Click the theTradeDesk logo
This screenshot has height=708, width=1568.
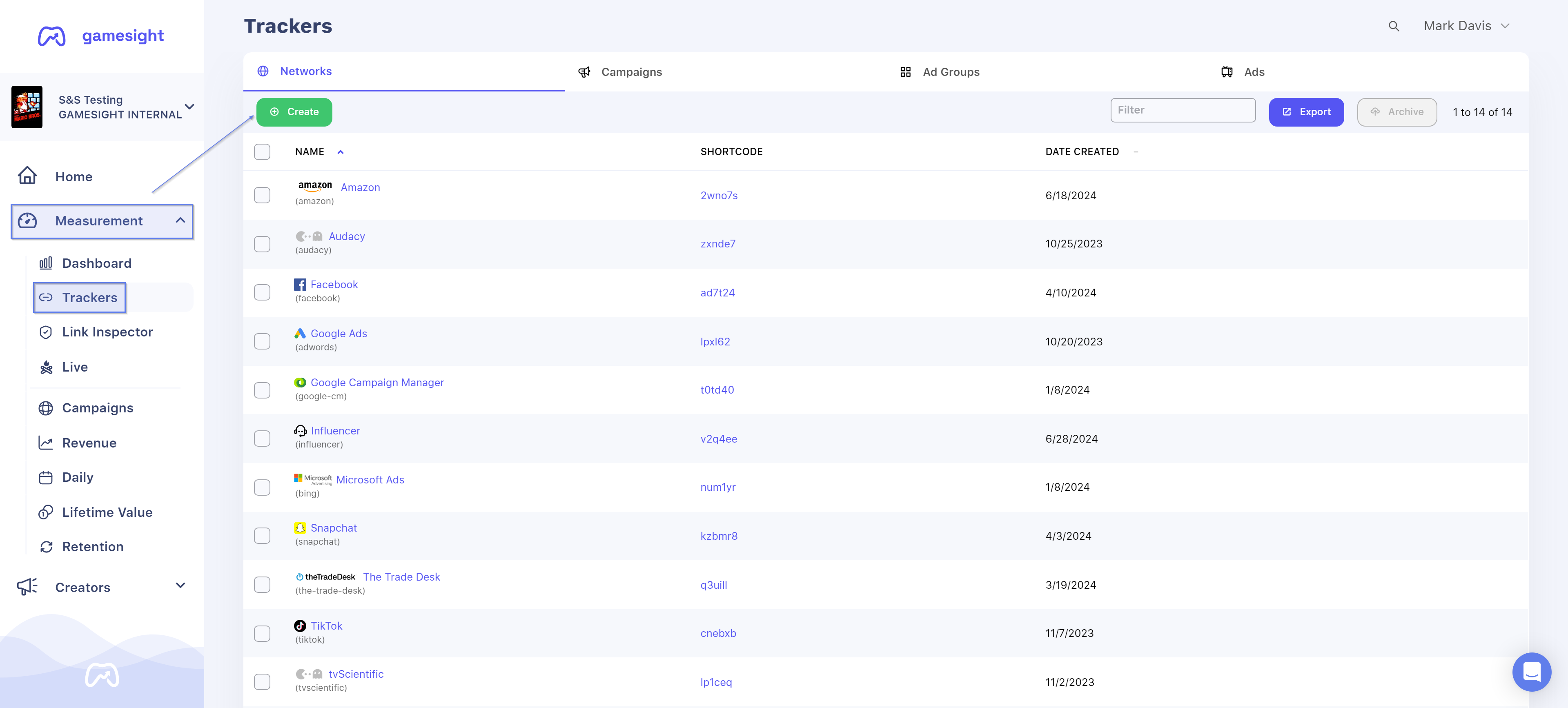click(326, 577)
